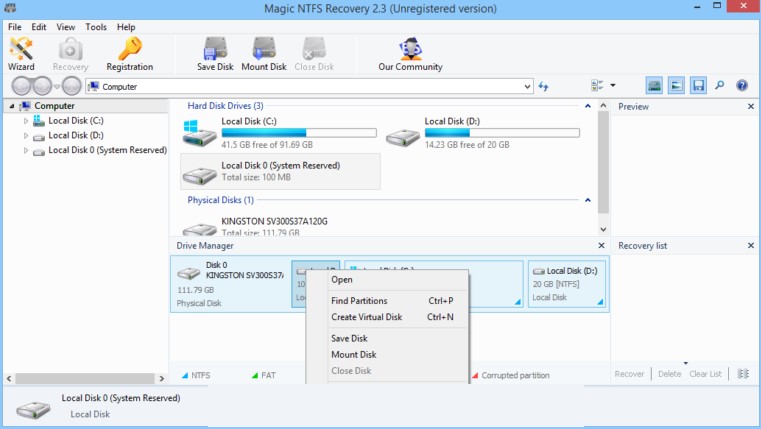Open the view mode icon in the toolbar
This screenshot has height=429, width=761.
point(597,86)
